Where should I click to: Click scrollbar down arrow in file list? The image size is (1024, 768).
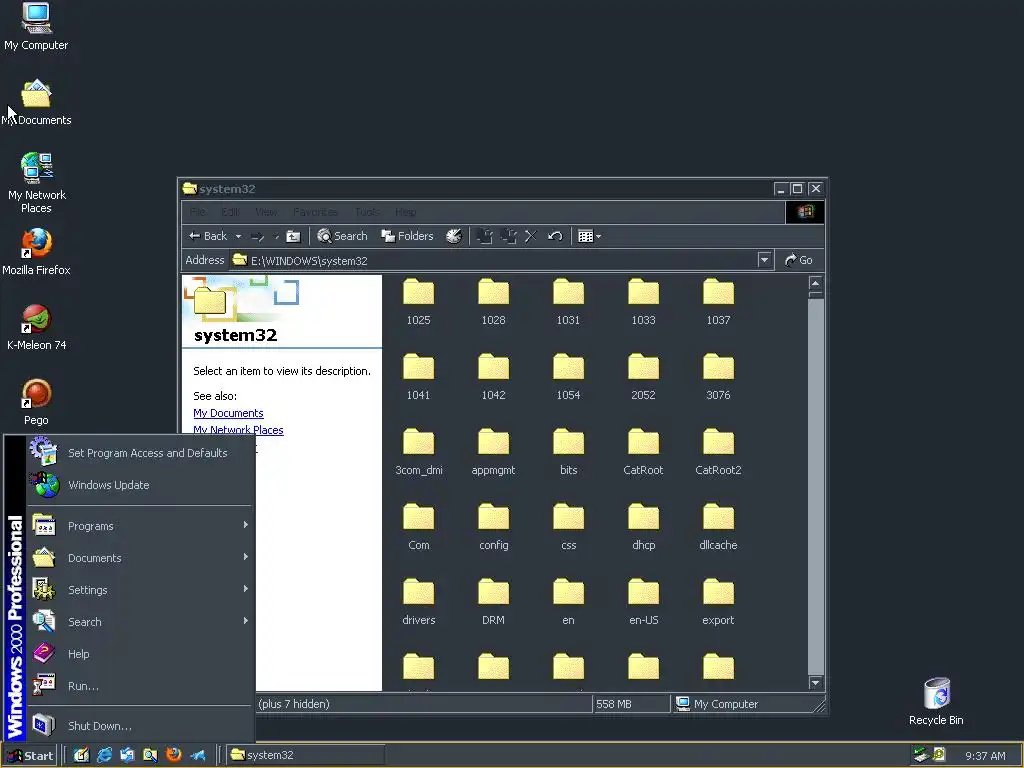815,683
